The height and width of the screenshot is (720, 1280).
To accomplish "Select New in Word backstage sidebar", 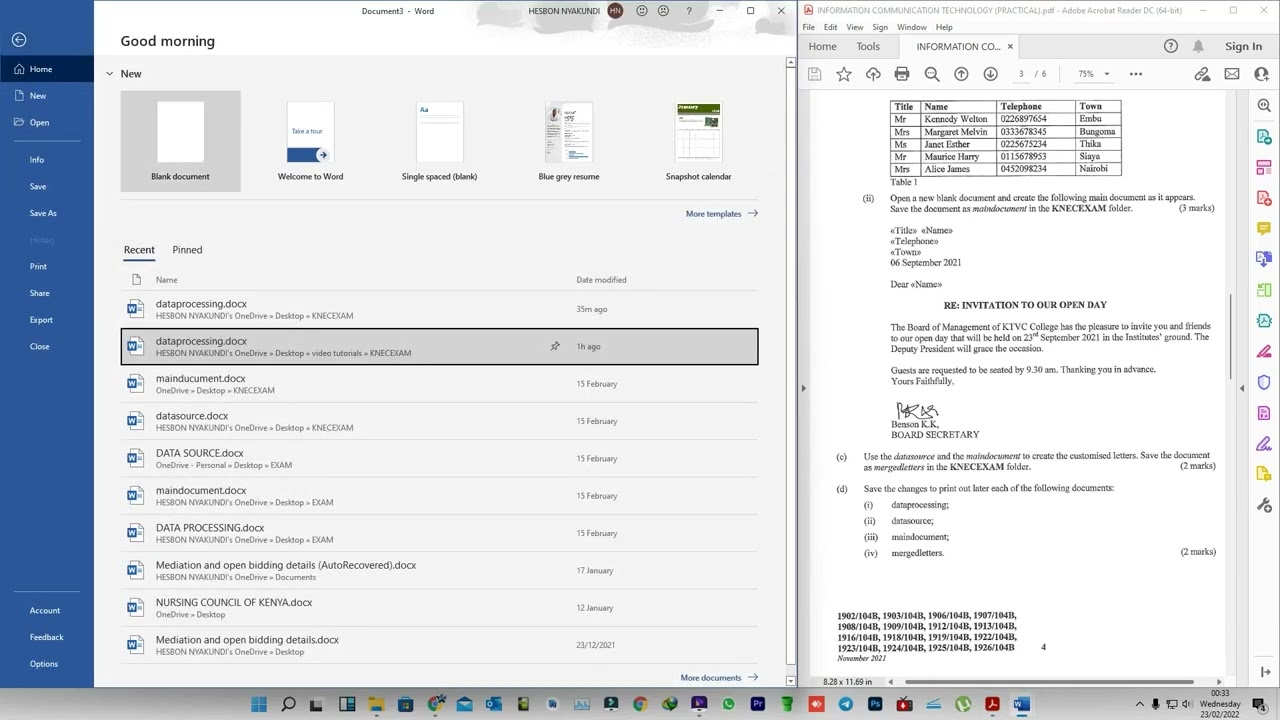I will pyautogui.click(x=47, y=96).
